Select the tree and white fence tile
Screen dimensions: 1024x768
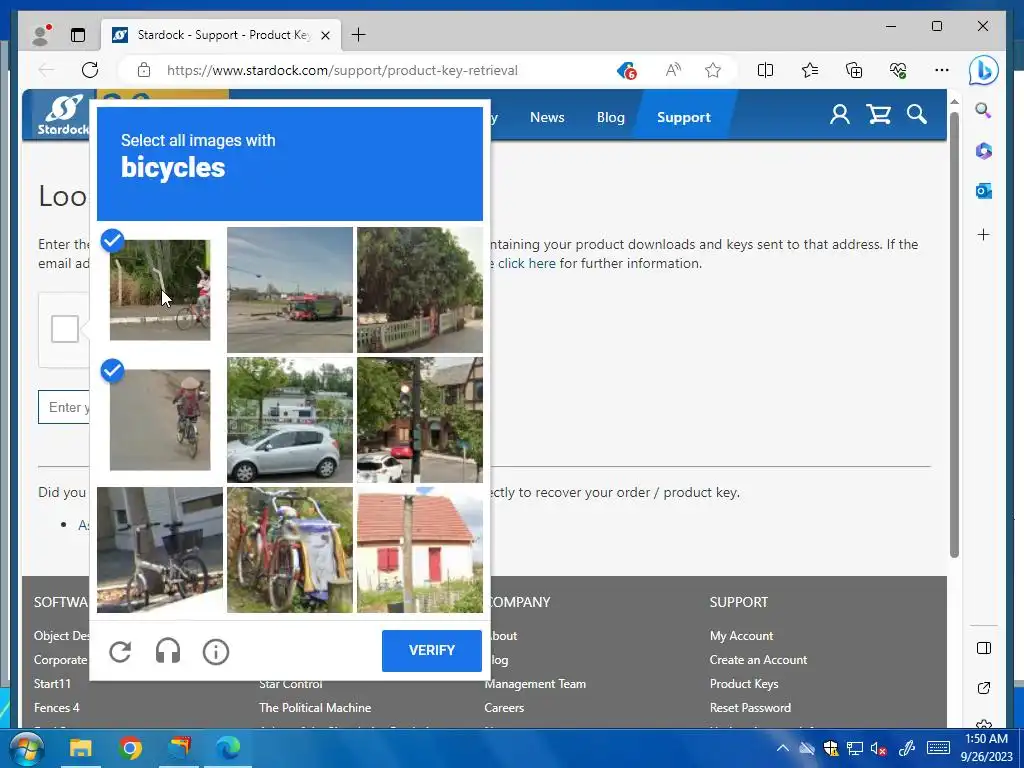420,290
